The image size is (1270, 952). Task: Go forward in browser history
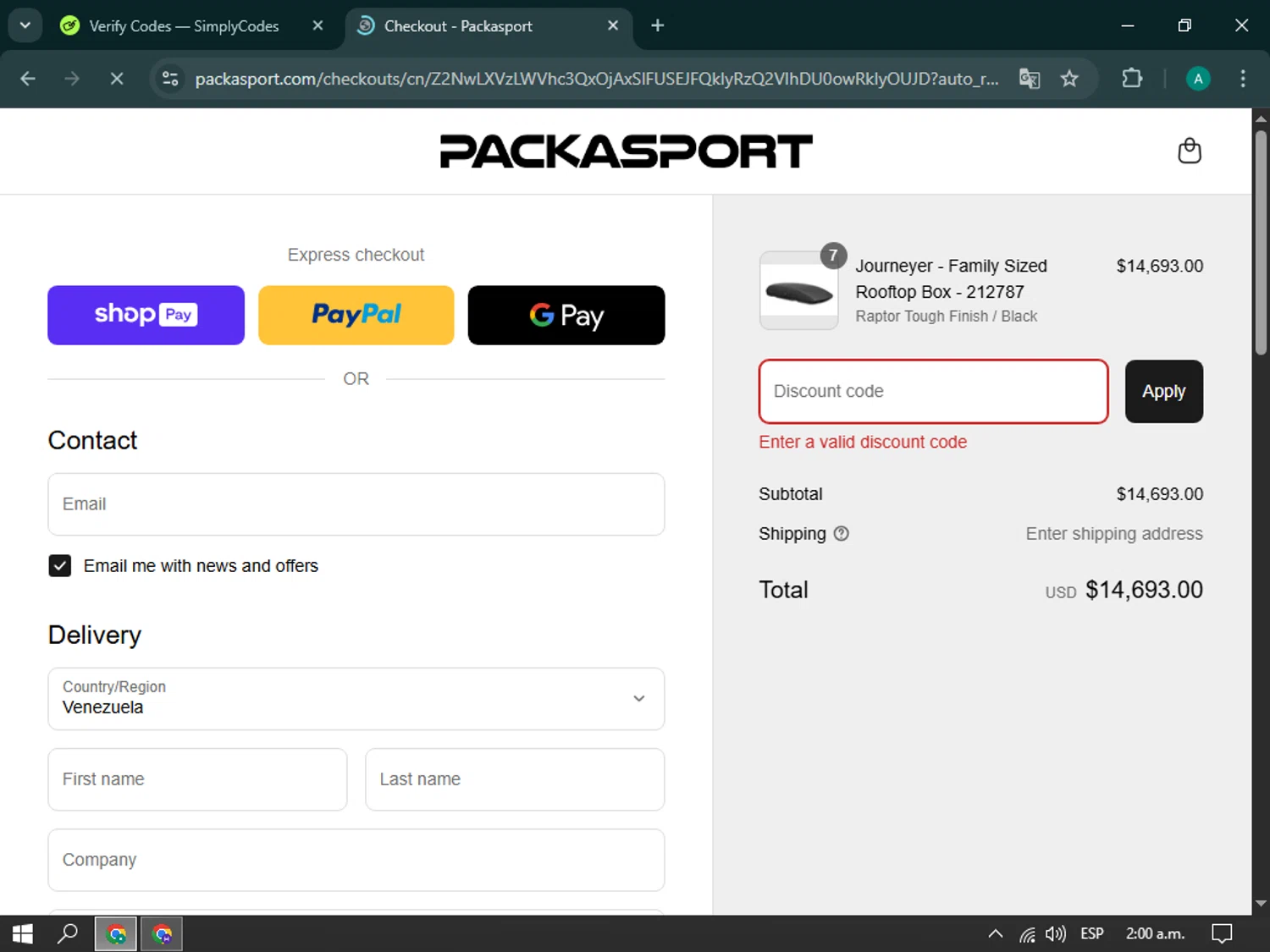pos(72,79)
